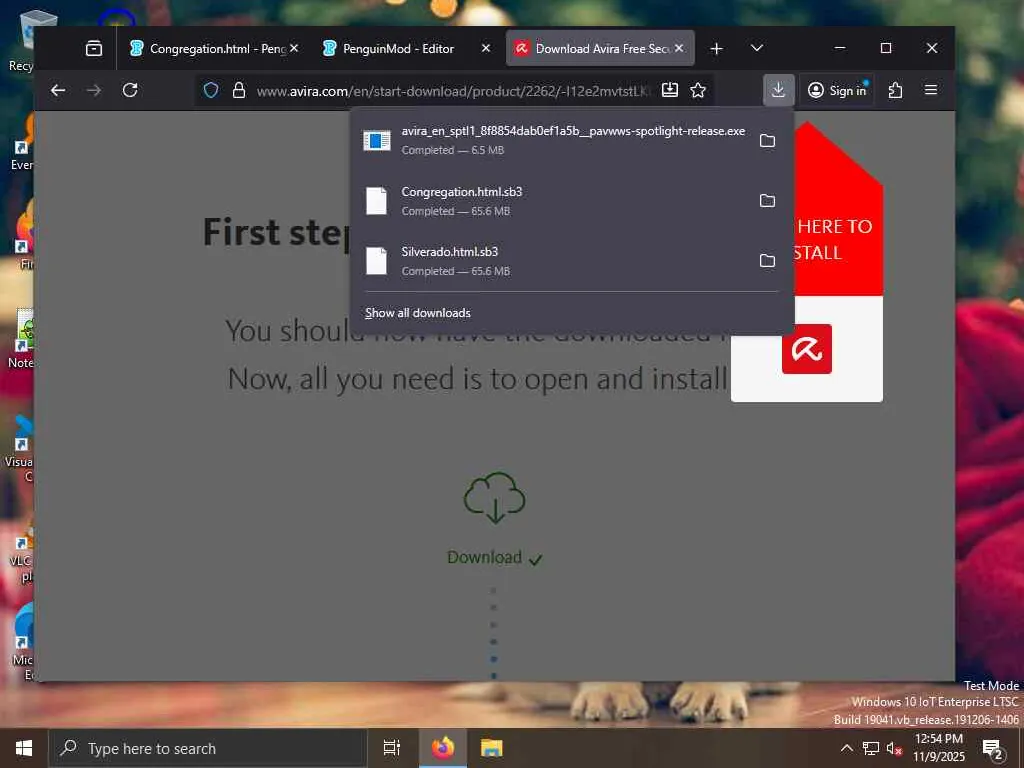This screenshot has height=768, width=1024.
Task: Click the green Download text
Action: coord(484,557)
